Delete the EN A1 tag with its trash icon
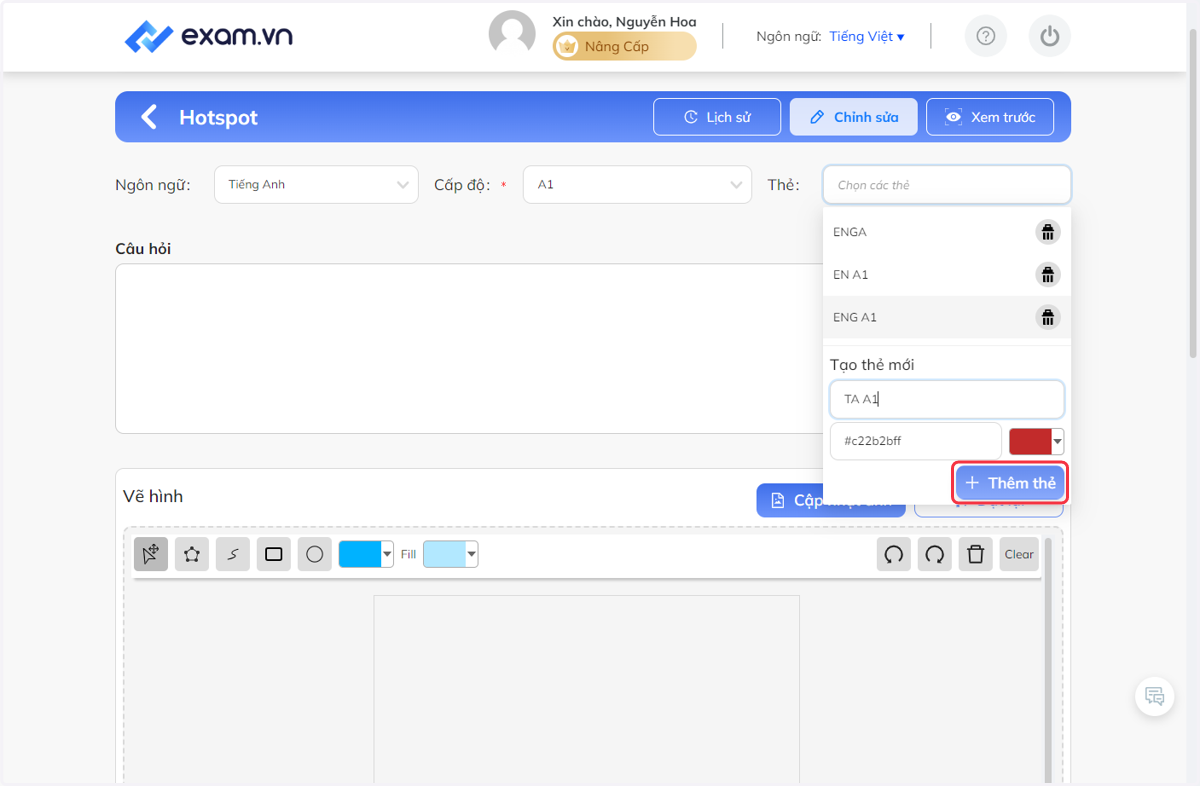The image size is (1200, 786). 1047,275
